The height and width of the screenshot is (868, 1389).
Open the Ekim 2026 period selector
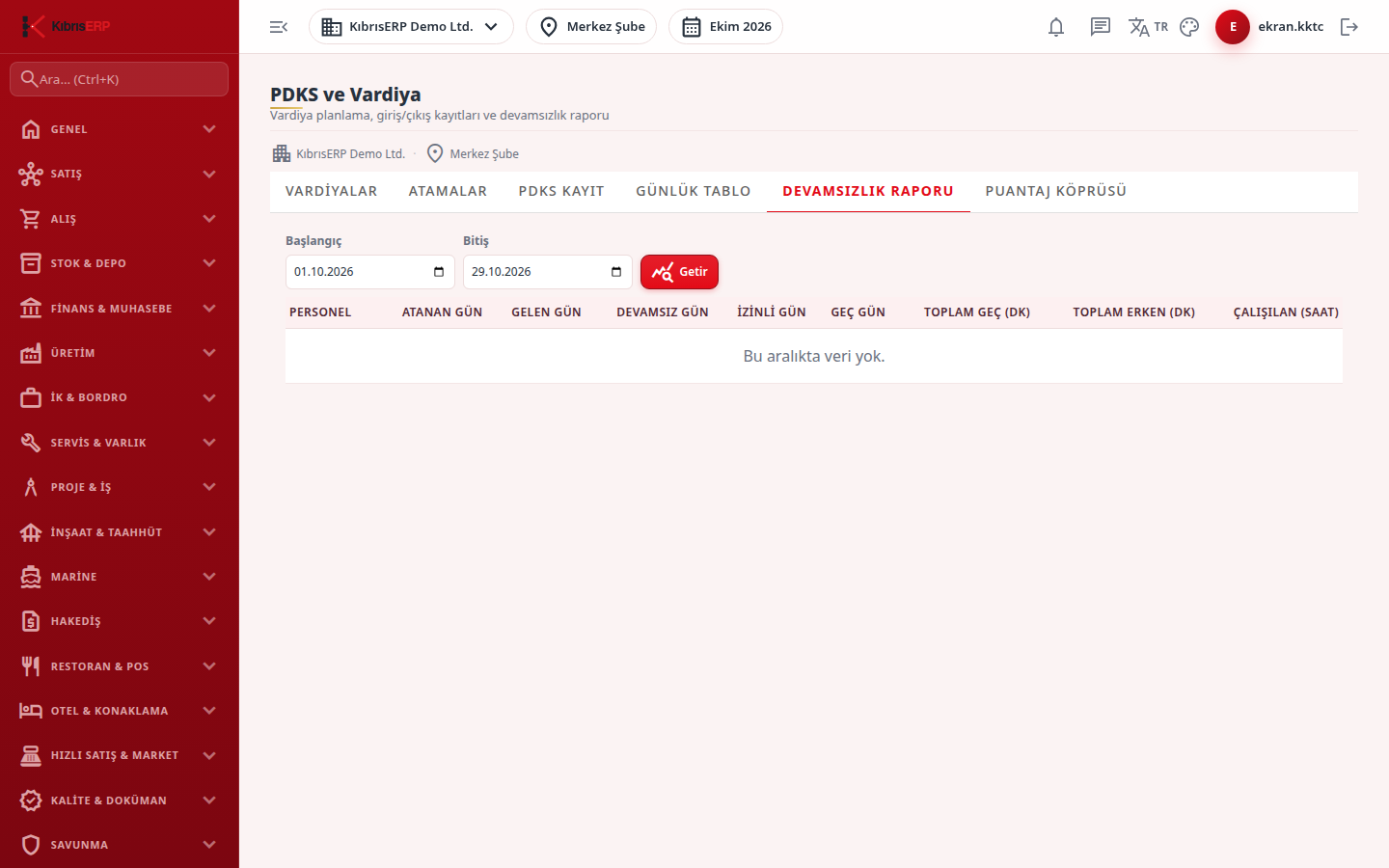[725, 27]
